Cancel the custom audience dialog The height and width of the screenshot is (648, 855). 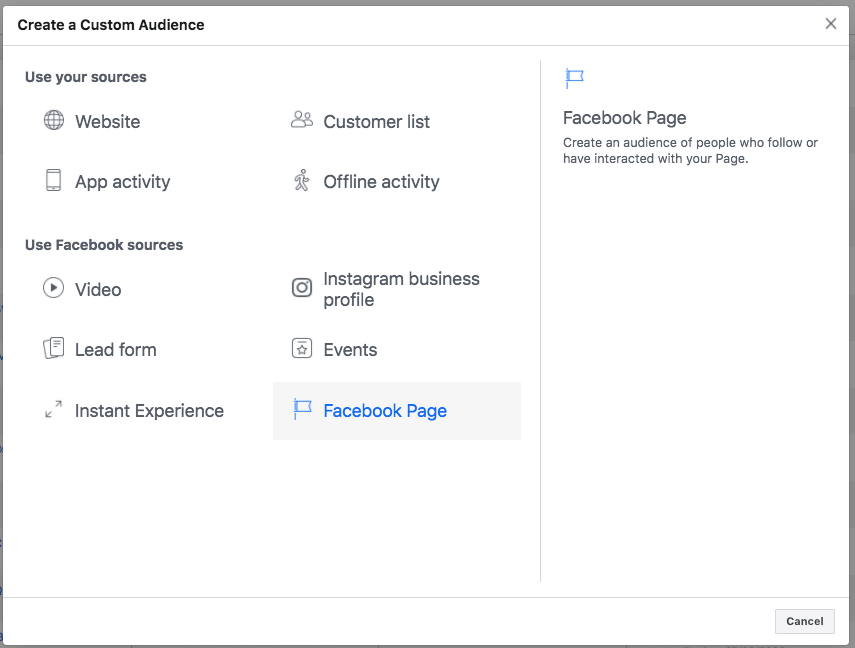[804, 621]
